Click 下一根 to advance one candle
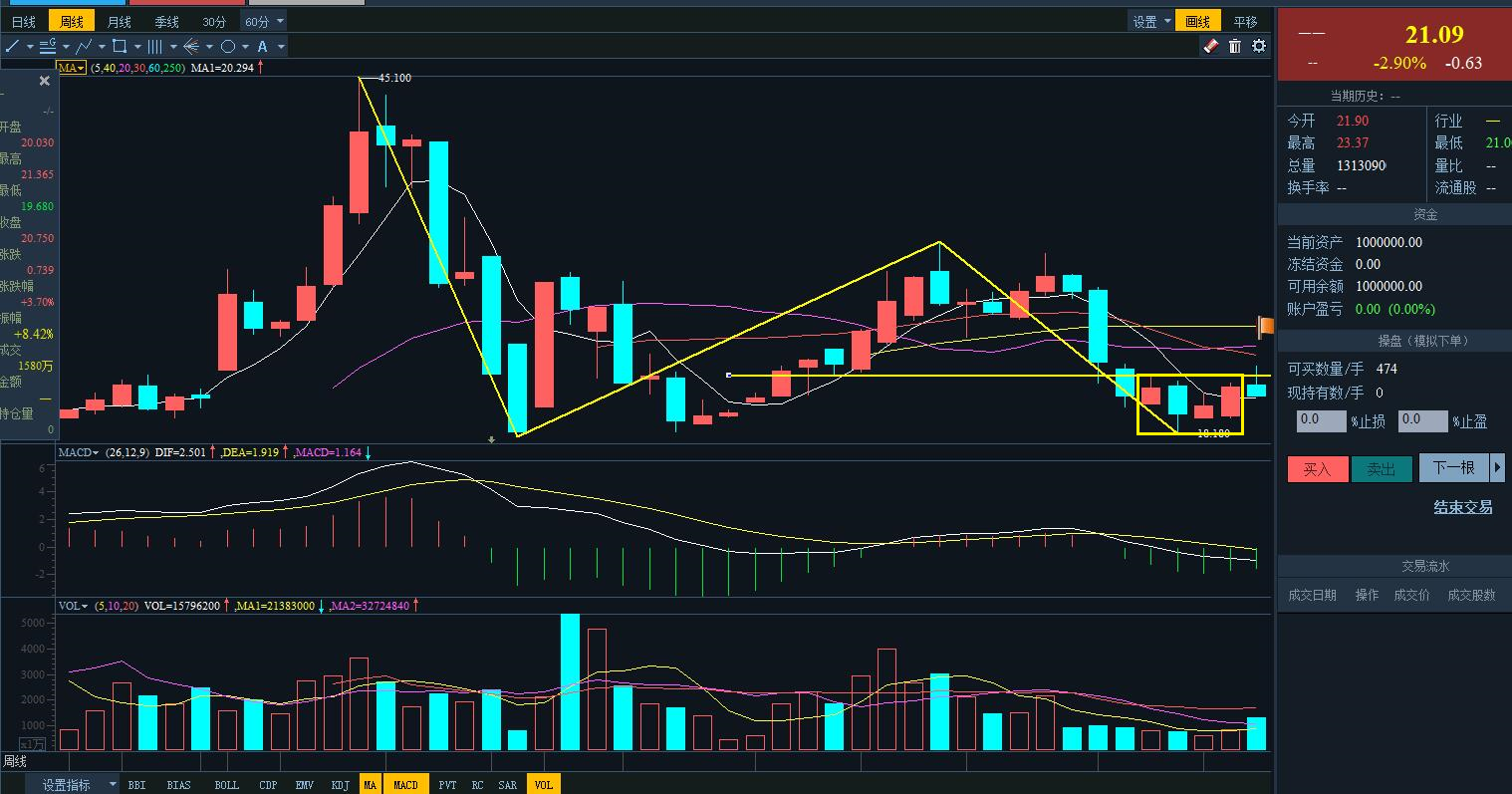Screen dimensions: 1512x794 click(1453, 467)
